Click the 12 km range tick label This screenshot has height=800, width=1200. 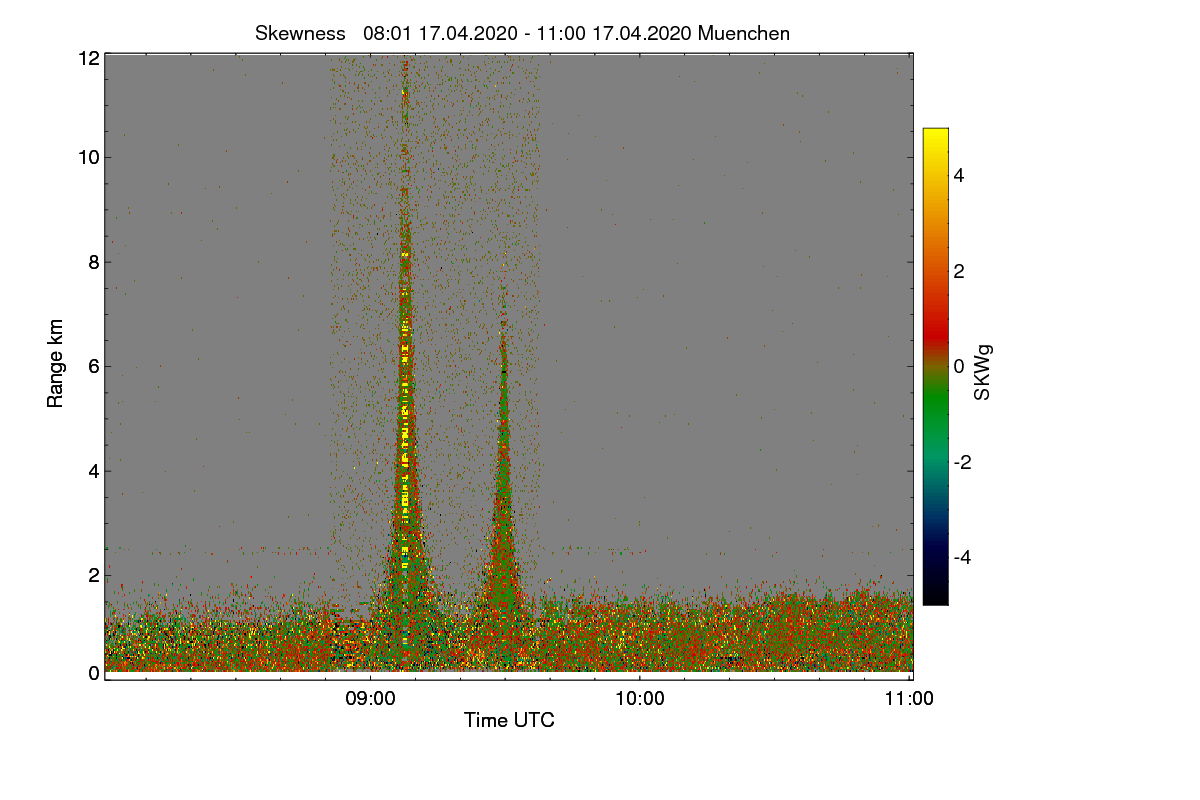pos(88,58)
